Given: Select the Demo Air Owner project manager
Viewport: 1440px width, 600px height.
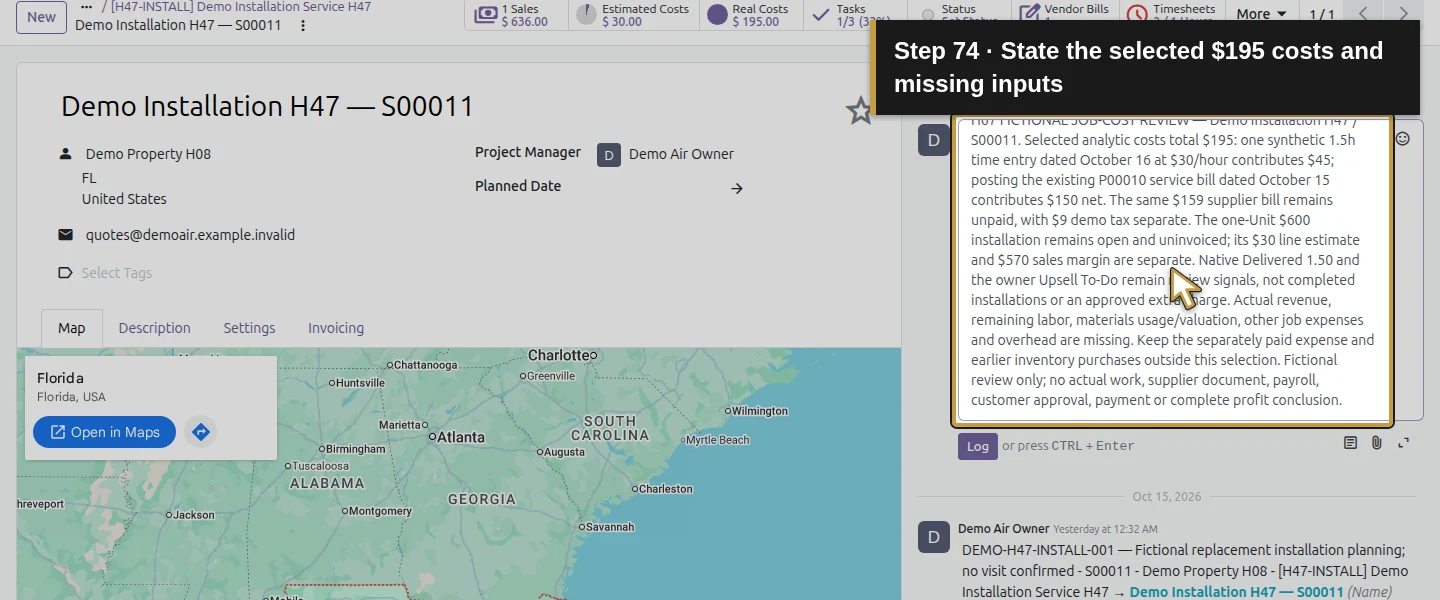Looking at the screenshot, I should pos(681,154).
